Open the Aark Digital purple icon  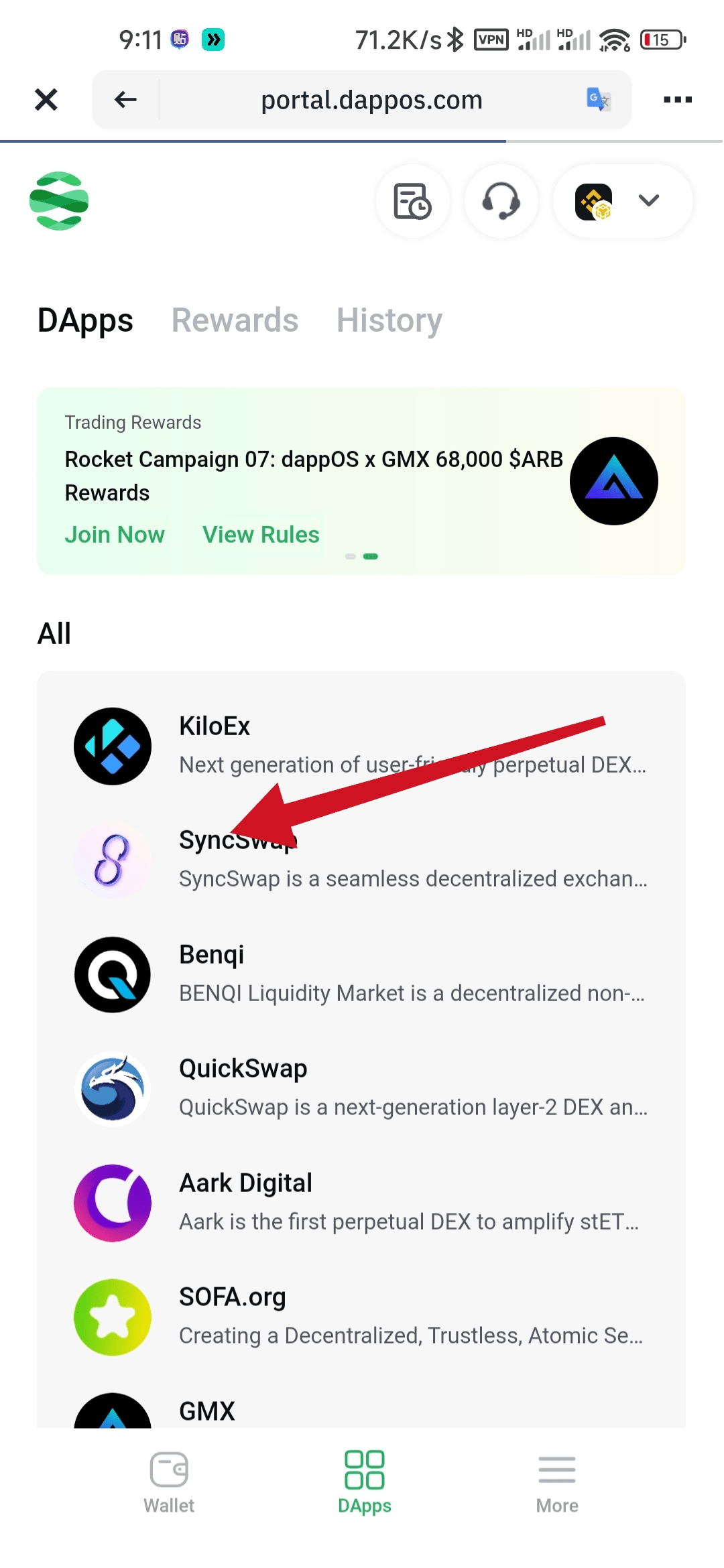coord(113,1203)
